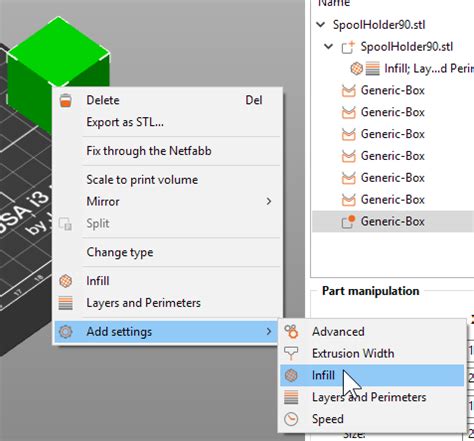Select the highlighted Generic-Box in object list
Screen dimensions: 474x441
[393, 221]
